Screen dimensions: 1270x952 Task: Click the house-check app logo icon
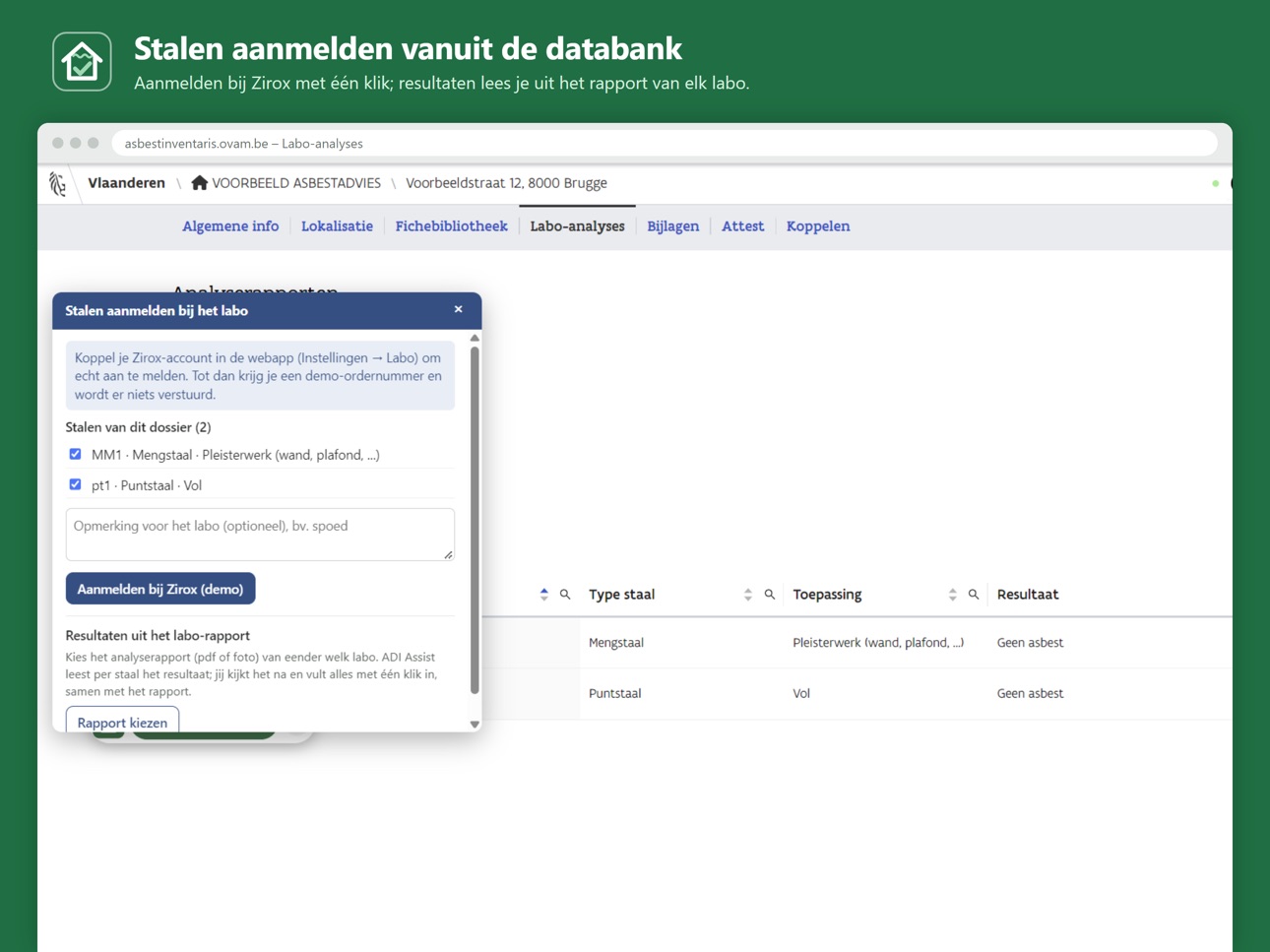coord(82,62)
